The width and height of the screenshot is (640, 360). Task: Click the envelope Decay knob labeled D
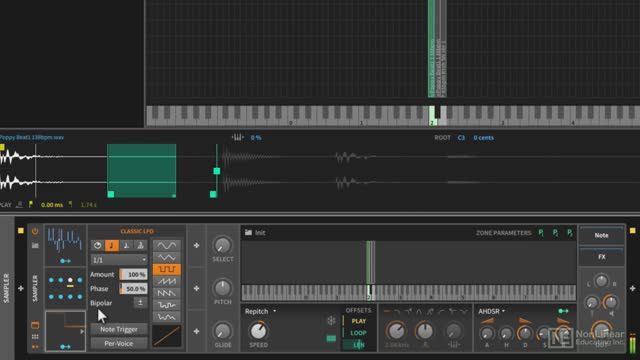(525, 334)
